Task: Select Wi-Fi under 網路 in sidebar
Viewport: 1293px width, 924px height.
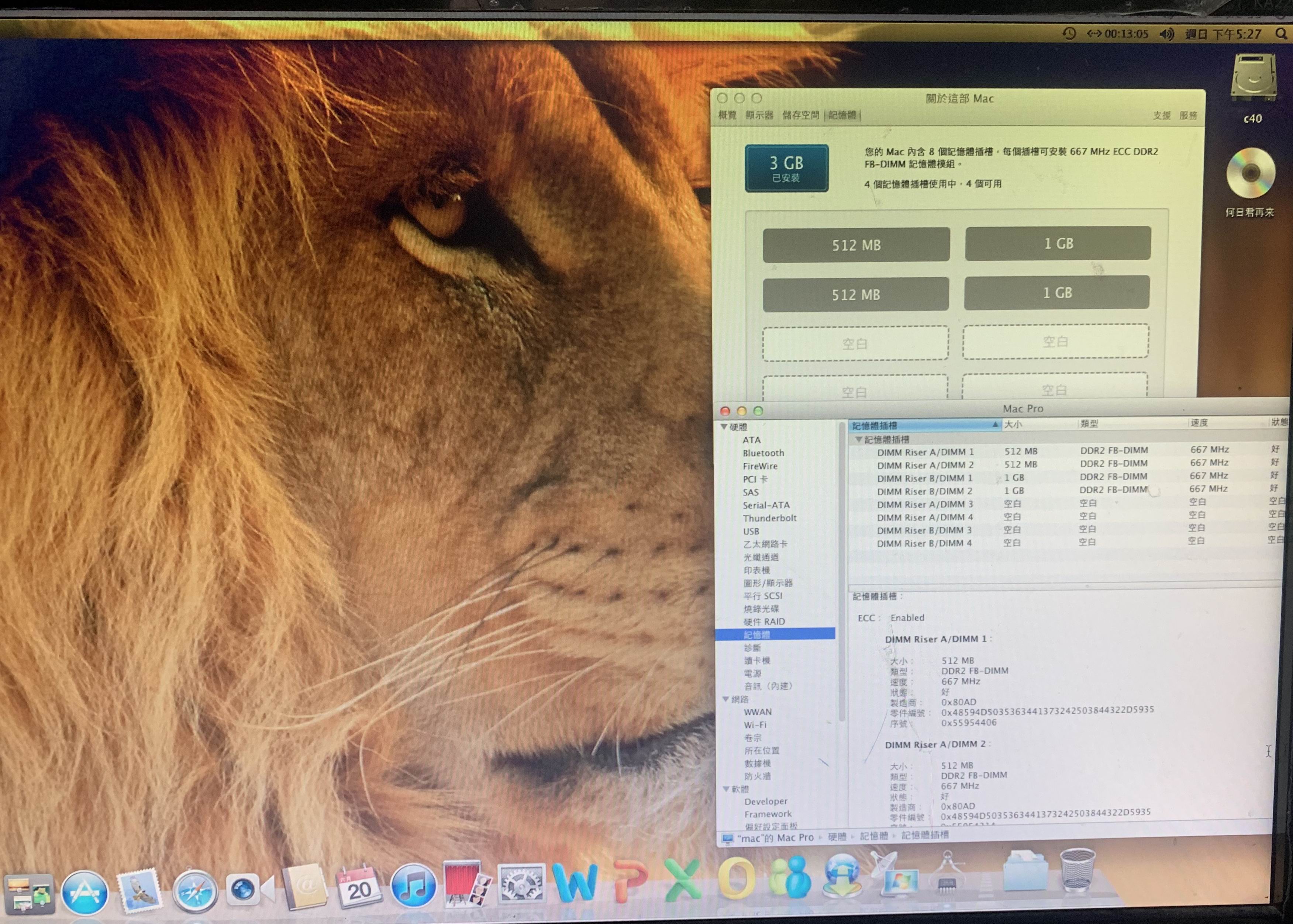Action: click(755, 726)
